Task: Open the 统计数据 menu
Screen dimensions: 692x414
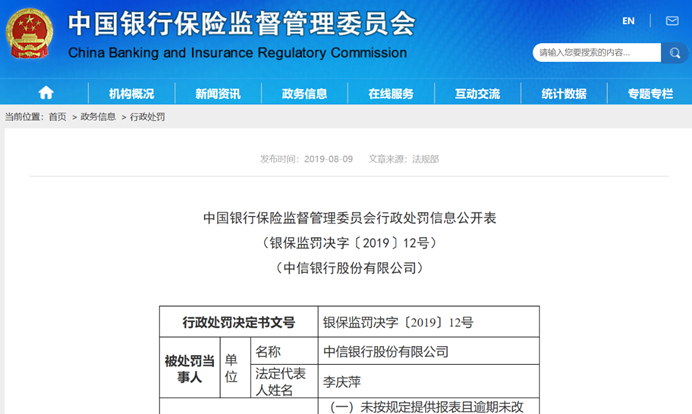Action: click(564, 94)
